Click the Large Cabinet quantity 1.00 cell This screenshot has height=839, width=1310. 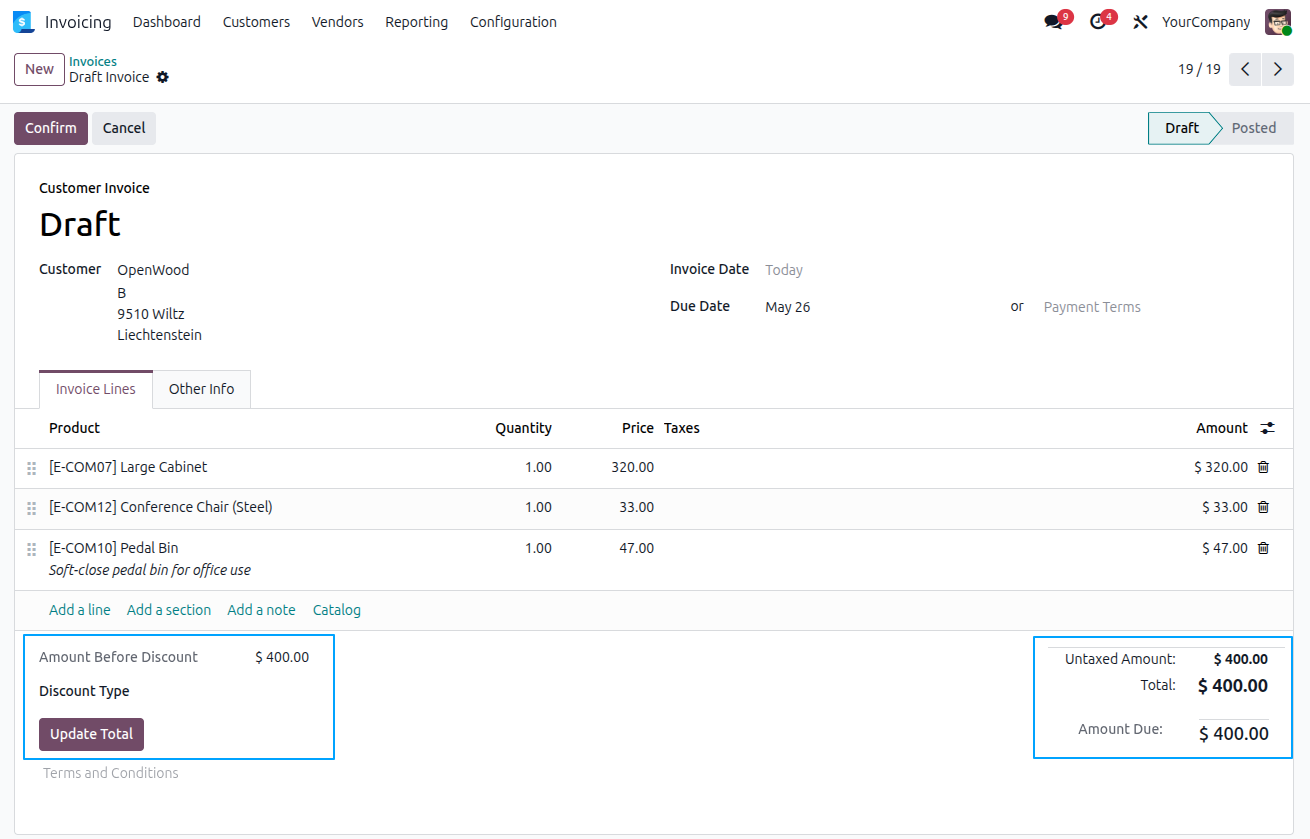[538, 467]
